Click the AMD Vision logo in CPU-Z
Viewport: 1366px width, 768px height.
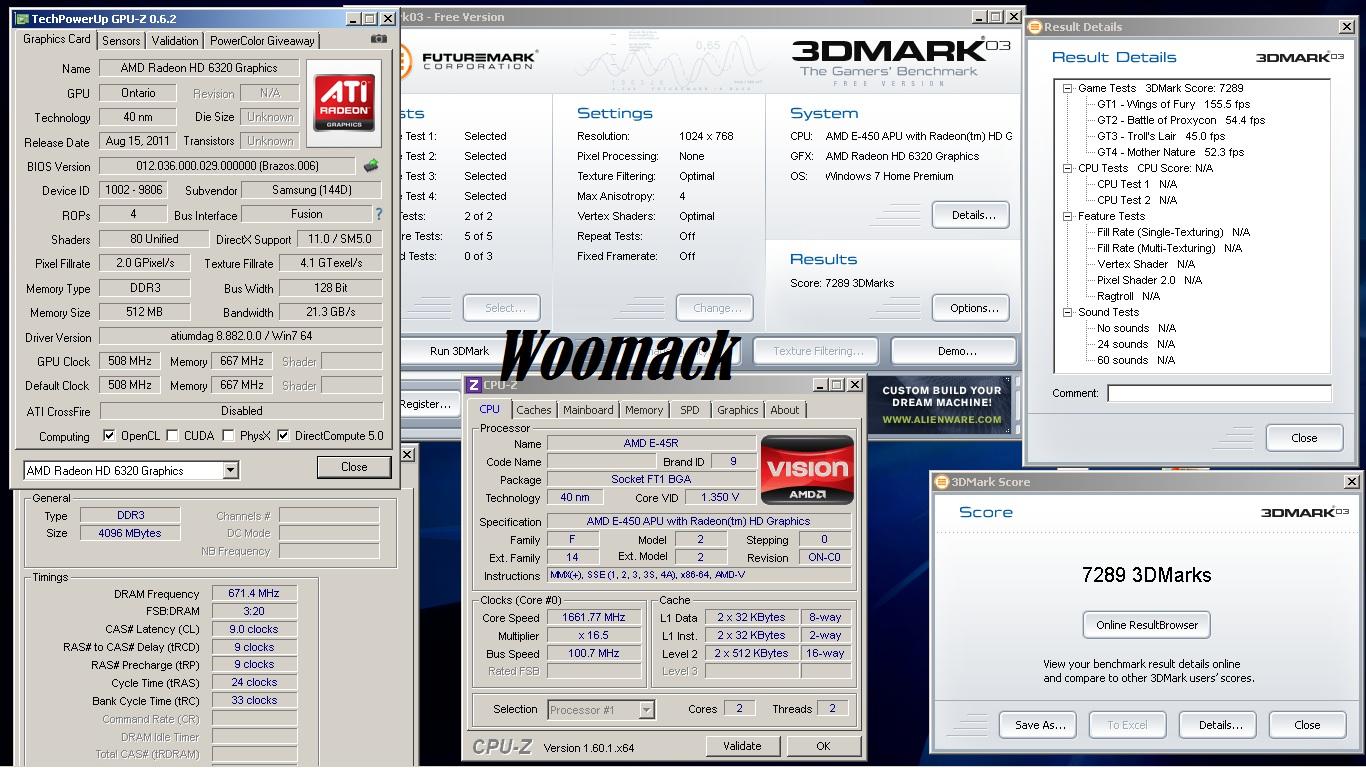807,469
